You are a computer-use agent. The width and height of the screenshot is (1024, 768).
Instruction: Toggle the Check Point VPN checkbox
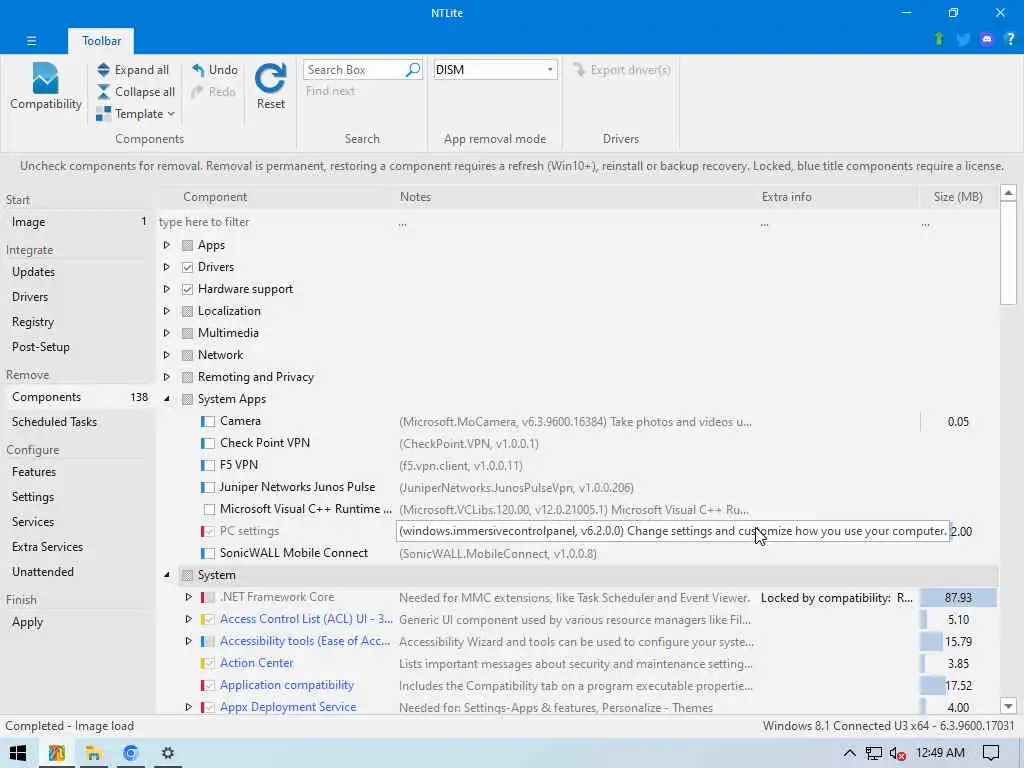pos(209,443)
